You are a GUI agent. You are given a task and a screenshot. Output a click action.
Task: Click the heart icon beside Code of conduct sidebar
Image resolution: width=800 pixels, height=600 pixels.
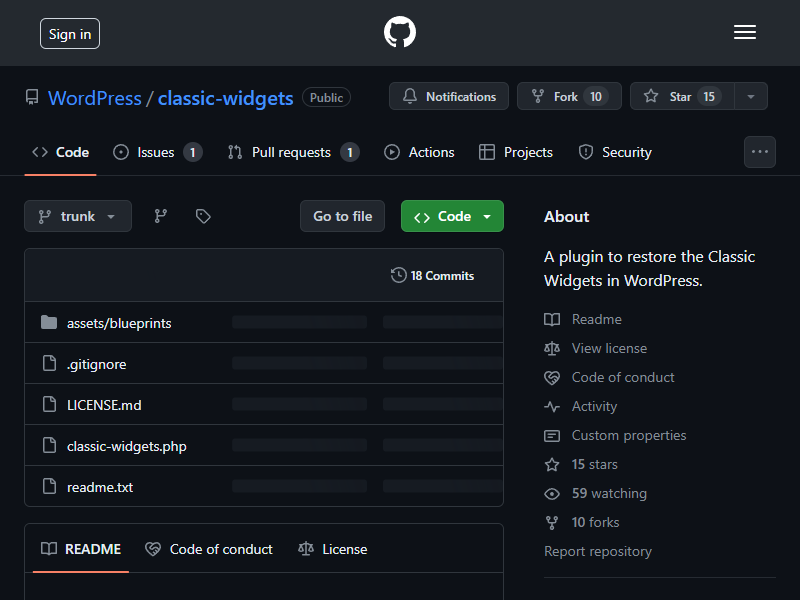pyautogui.click(x=552, y=378)
